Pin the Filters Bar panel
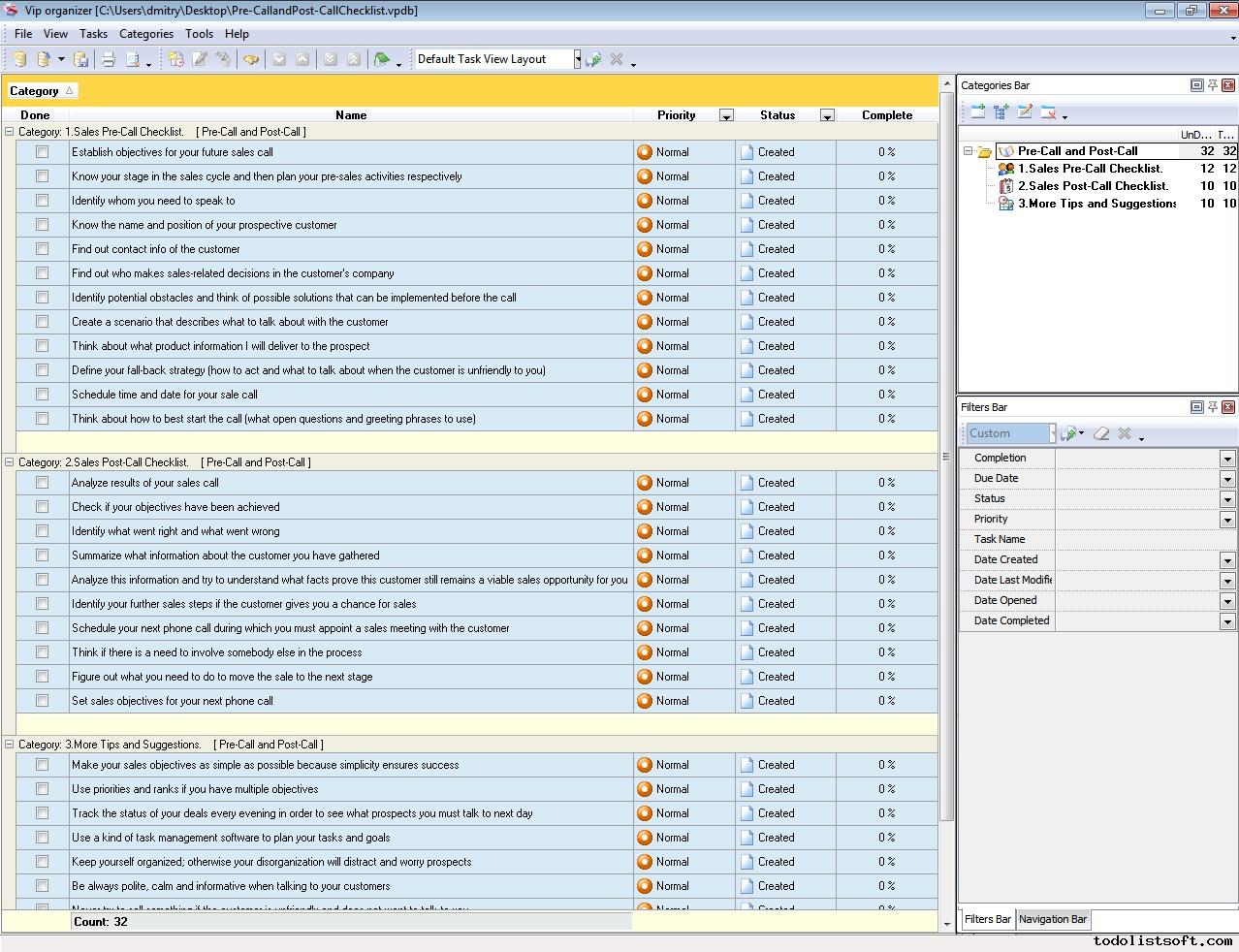The height and width of the screenshot is (952, 1239). [1212, 407]
